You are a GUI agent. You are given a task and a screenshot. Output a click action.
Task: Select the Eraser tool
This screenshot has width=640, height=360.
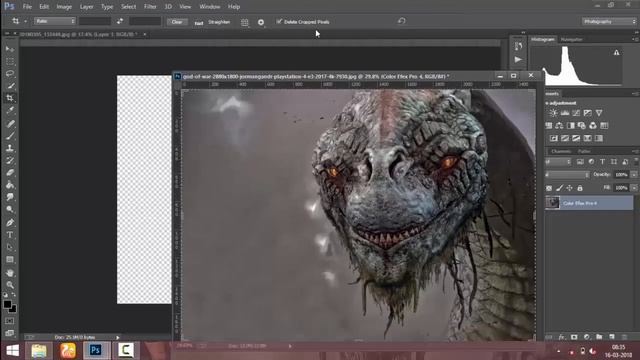[x=10, y=173]
